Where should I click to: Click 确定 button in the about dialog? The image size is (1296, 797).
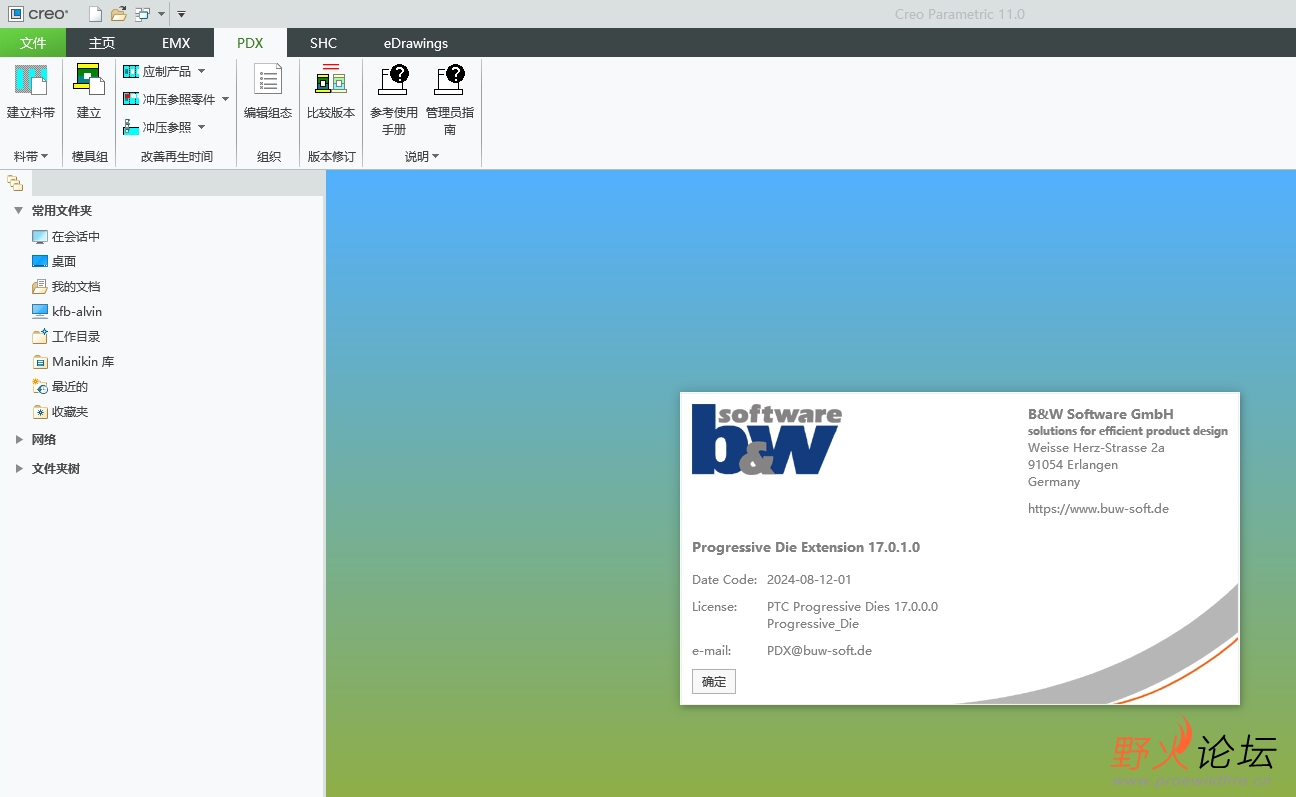pyautogui.click(x=714, y=682)
